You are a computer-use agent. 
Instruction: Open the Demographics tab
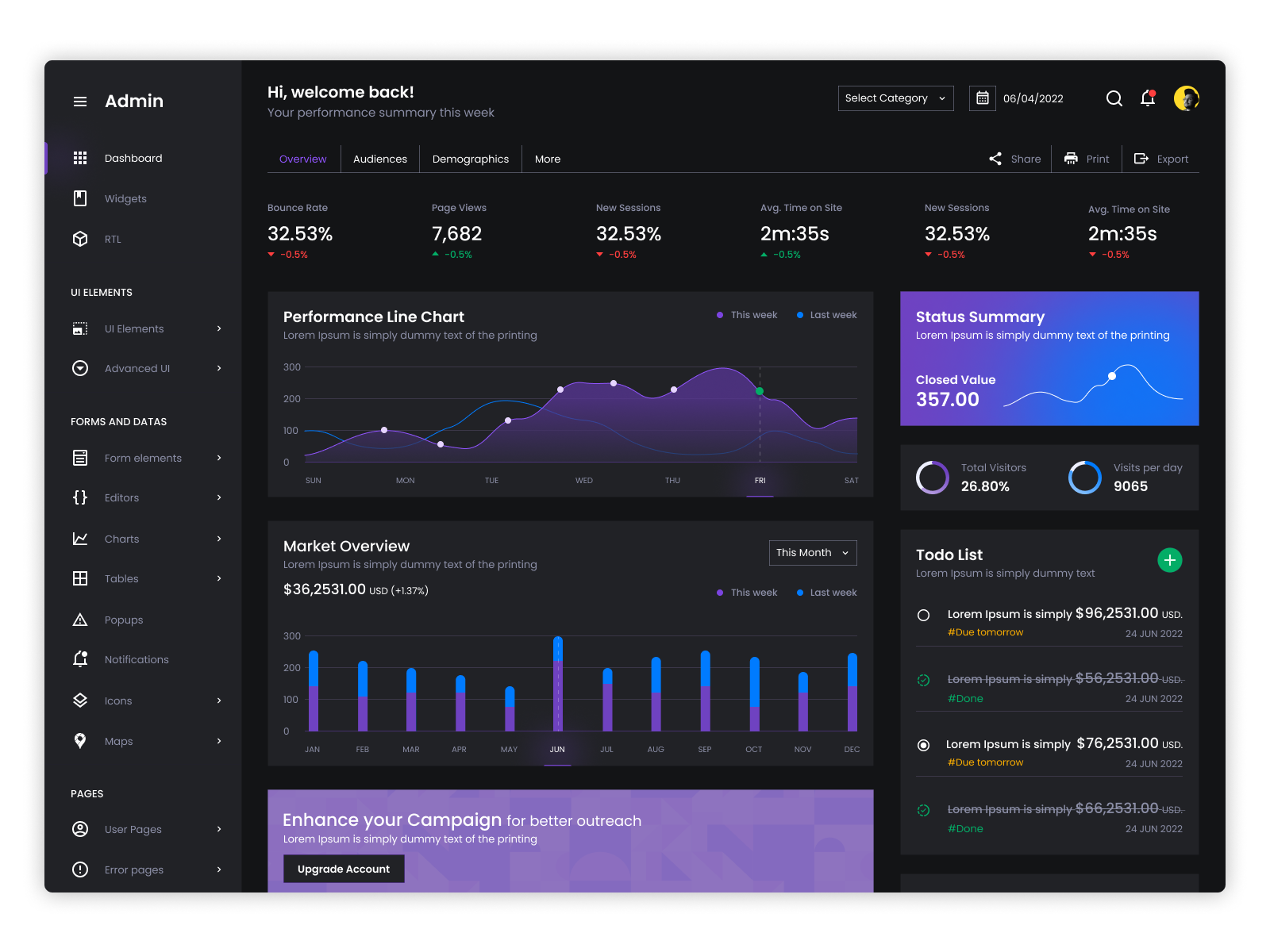click(x=470, y=159)
